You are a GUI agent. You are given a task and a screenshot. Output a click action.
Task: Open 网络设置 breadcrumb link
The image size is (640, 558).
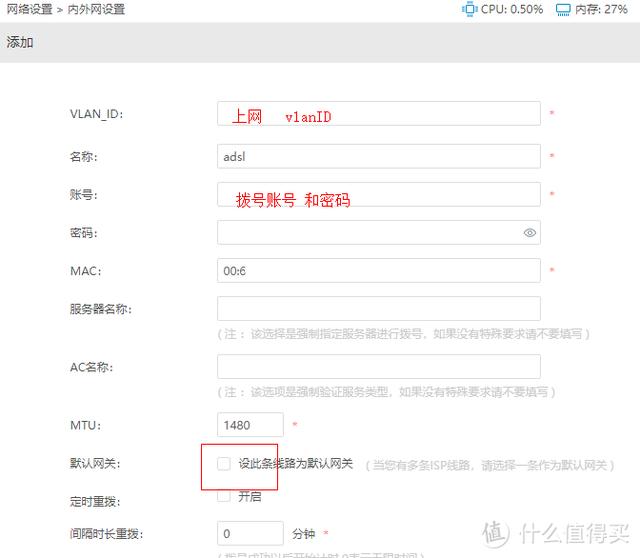coord(29,9)
